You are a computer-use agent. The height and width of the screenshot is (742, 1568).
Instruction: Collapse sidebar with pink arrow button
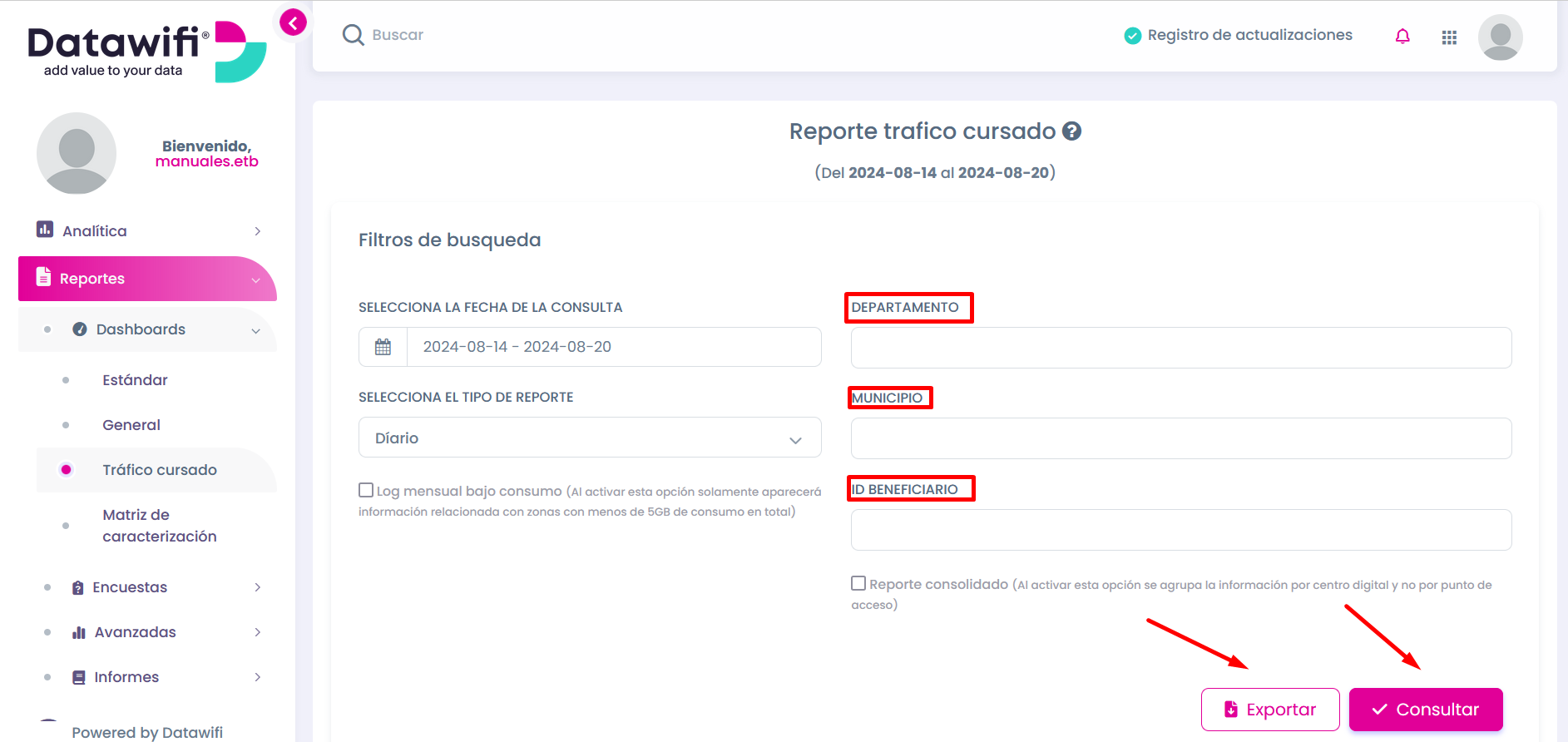(x=293, y=23)
